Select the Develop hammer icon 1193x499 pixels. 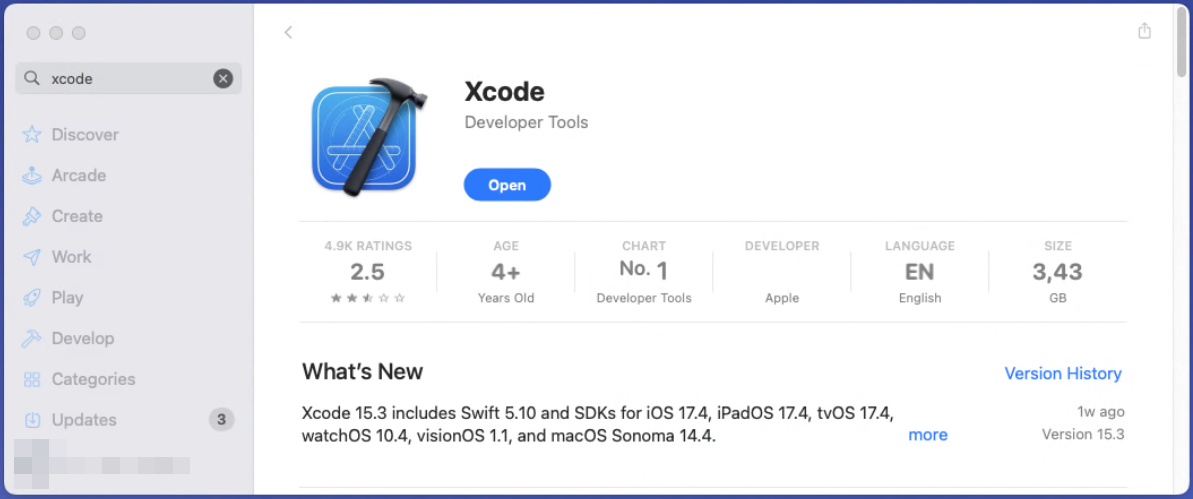pyautogui.click(x=32, y=339)
